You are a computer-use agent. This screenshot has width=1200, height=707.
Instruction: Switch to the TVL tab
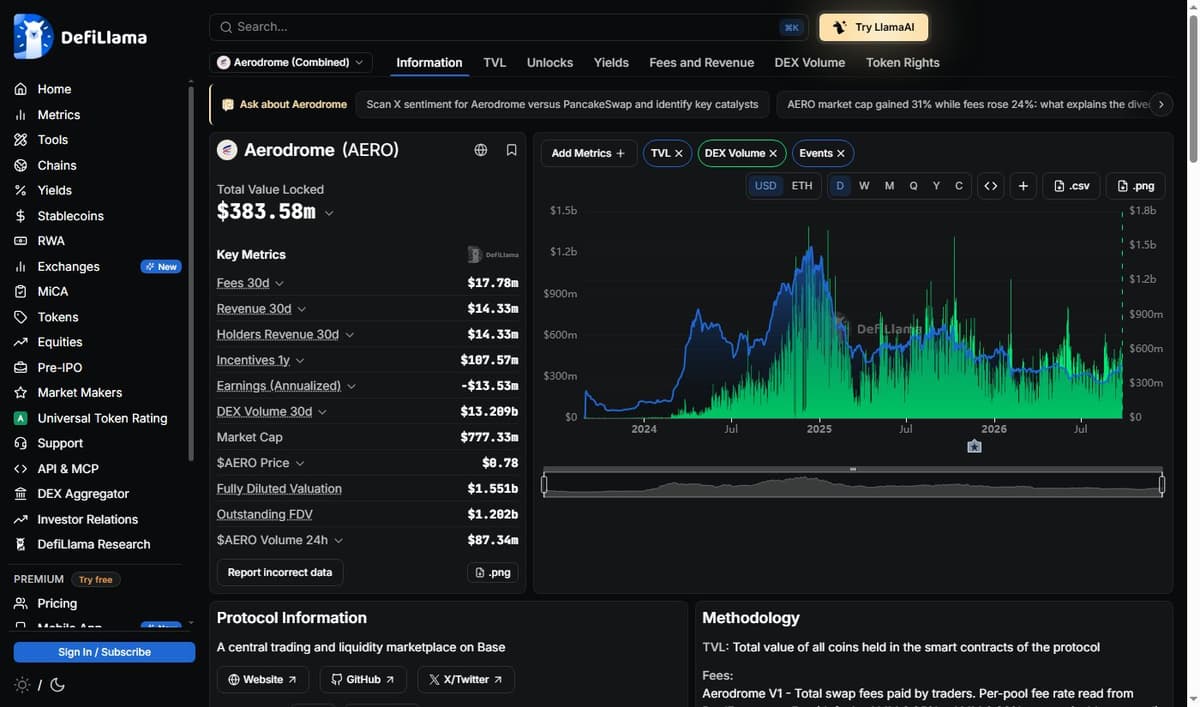click(x=494, y=62)
